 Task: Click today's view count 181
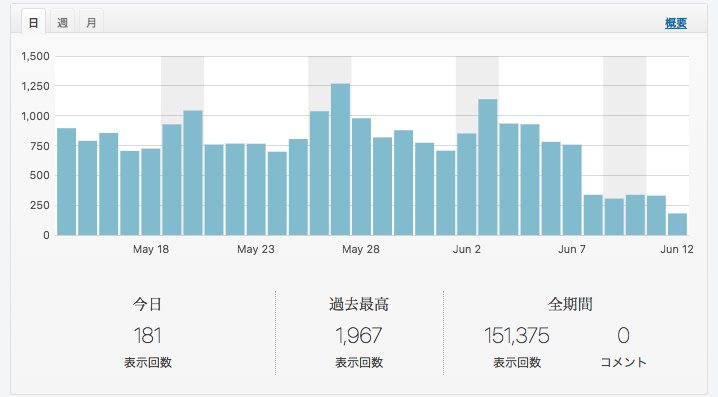147,336
